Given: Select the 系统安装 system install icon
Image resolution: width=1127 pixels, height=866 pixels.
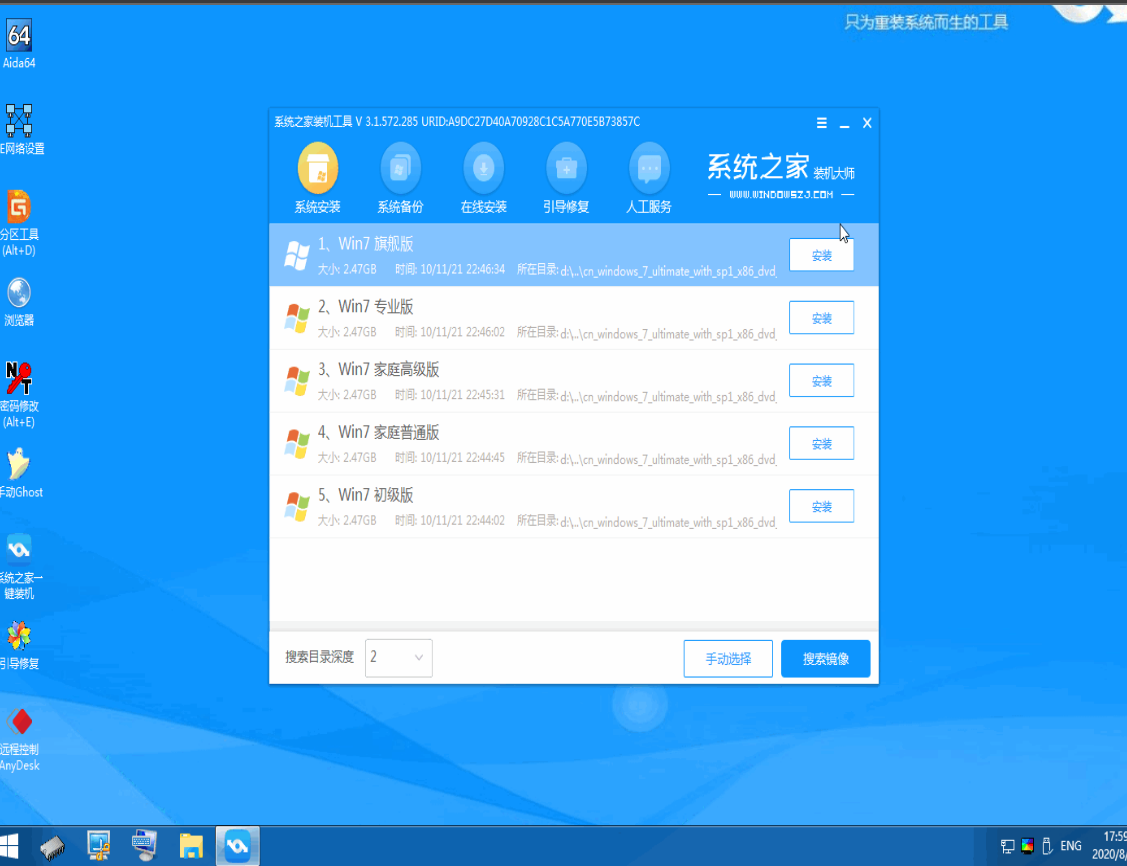Looking at the screenshot, I should (317, 170).
